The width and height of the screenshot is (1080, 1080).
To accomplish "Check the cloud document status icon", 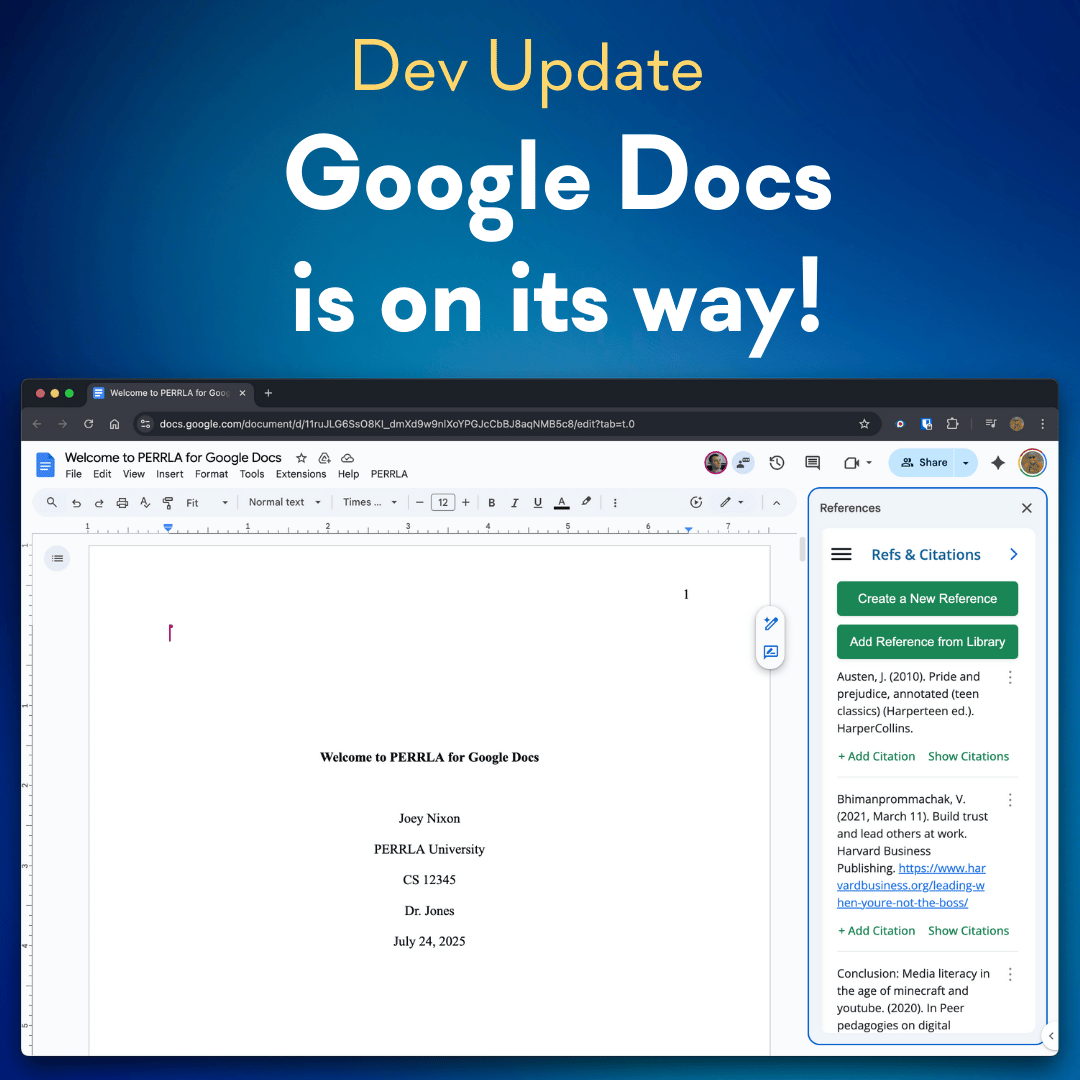I will pos(348,458).
